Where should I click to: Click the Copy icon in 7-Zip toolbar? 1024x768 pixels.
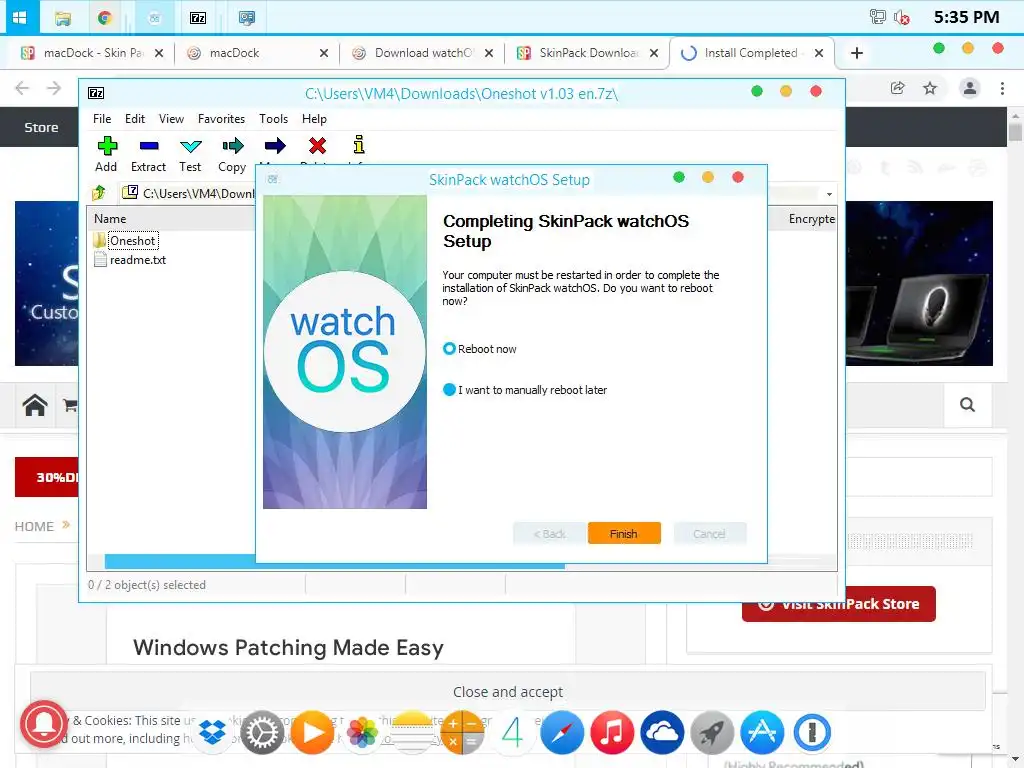pos(232,146)
